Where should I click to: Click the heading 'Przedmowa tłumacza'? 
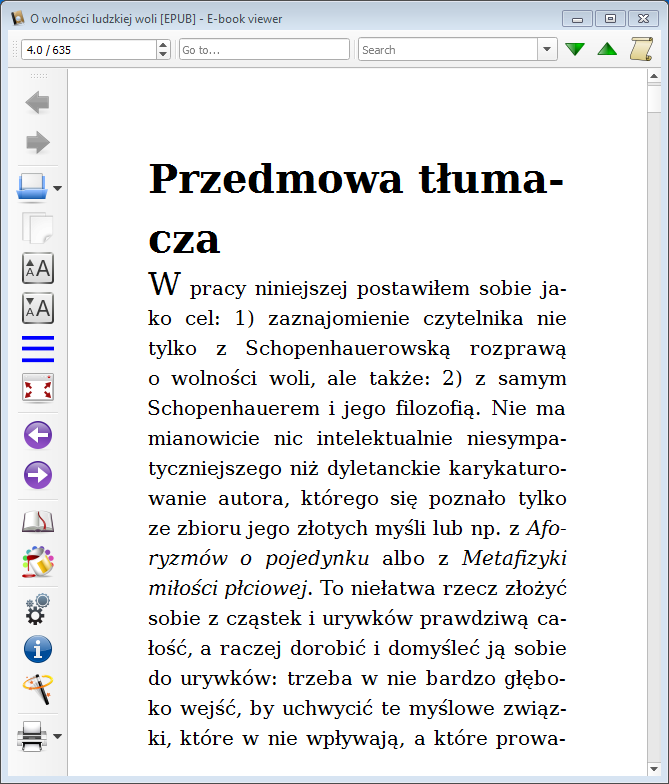356,208
